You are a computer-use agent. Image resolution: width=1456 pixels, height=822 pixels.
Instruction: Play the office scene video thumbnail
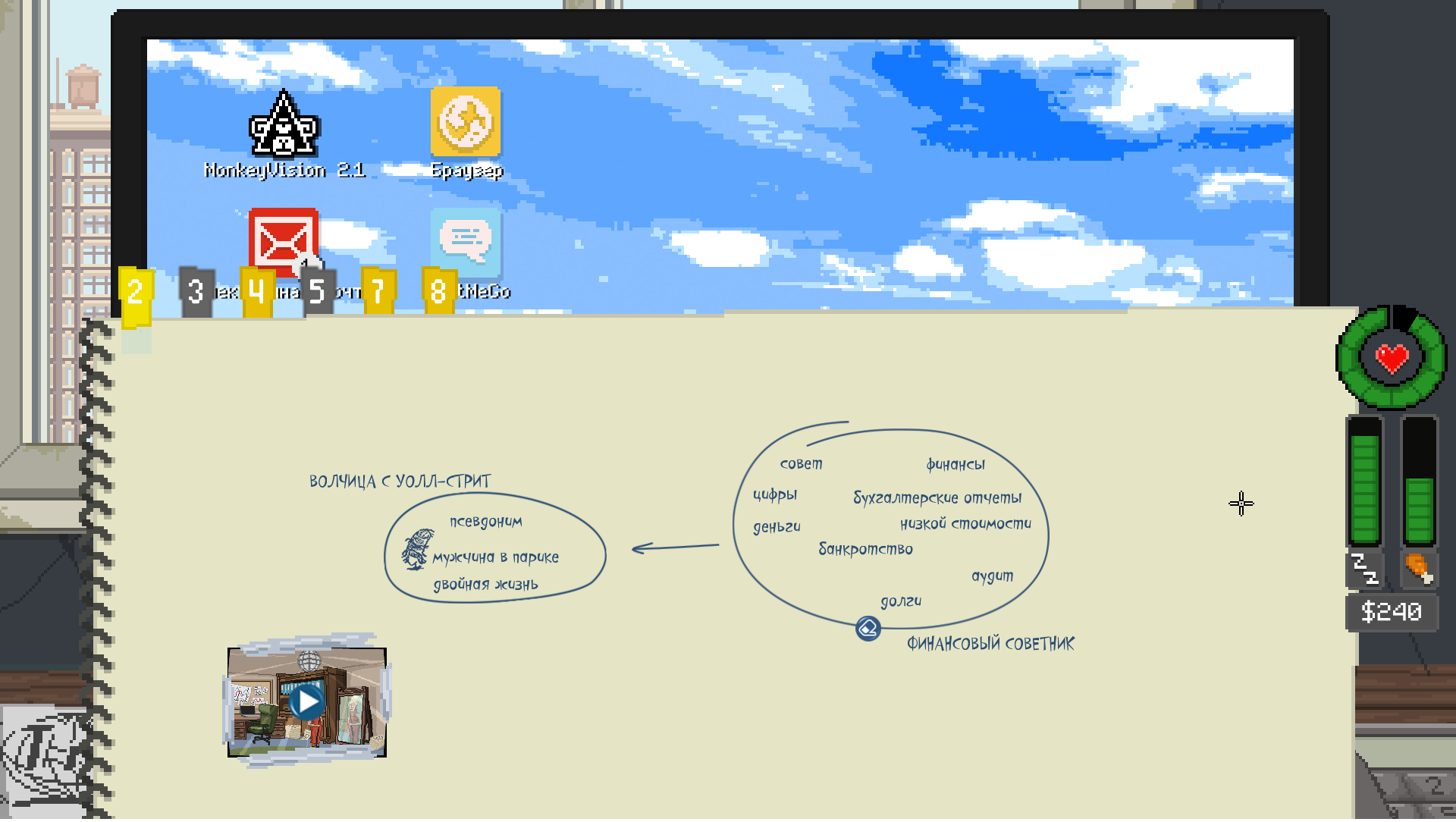tap(307, 702)
